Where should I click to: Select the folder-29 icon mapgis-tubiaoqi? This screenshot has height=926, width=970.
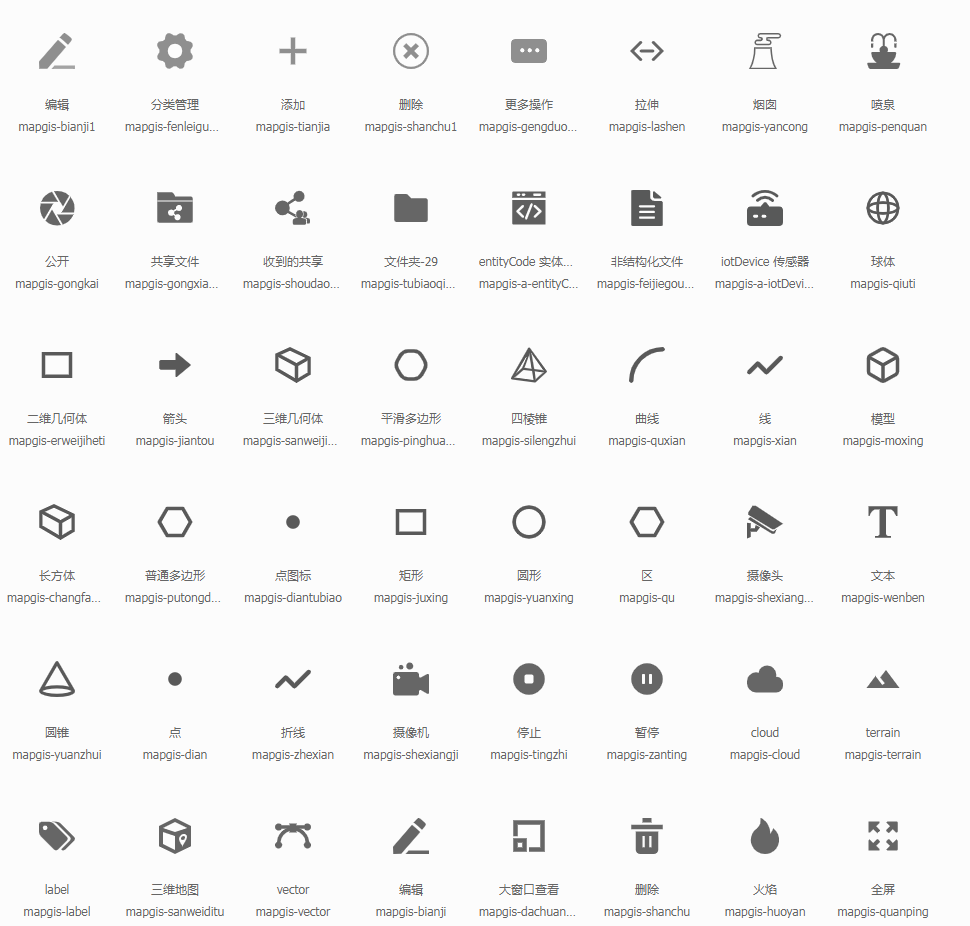pyautogui.click(x=411, y=208)
